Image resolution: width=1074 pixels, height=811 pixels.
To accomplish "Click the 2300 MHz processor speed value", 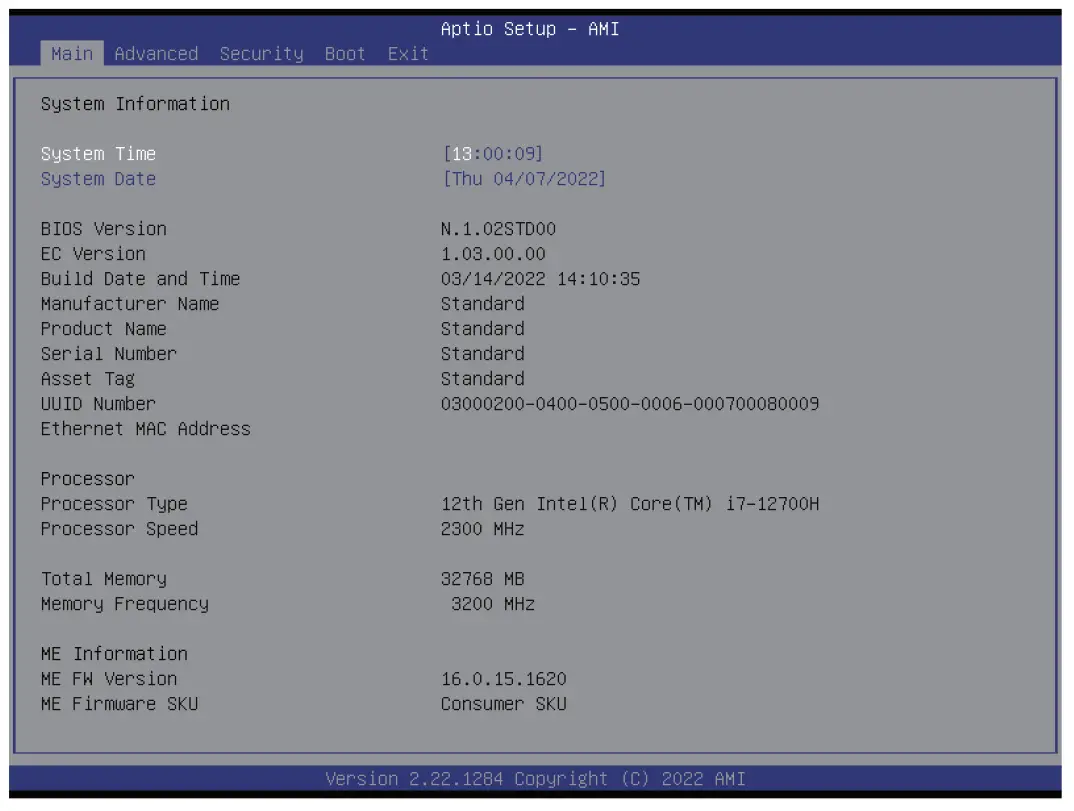I will click(x=483, y=529).
